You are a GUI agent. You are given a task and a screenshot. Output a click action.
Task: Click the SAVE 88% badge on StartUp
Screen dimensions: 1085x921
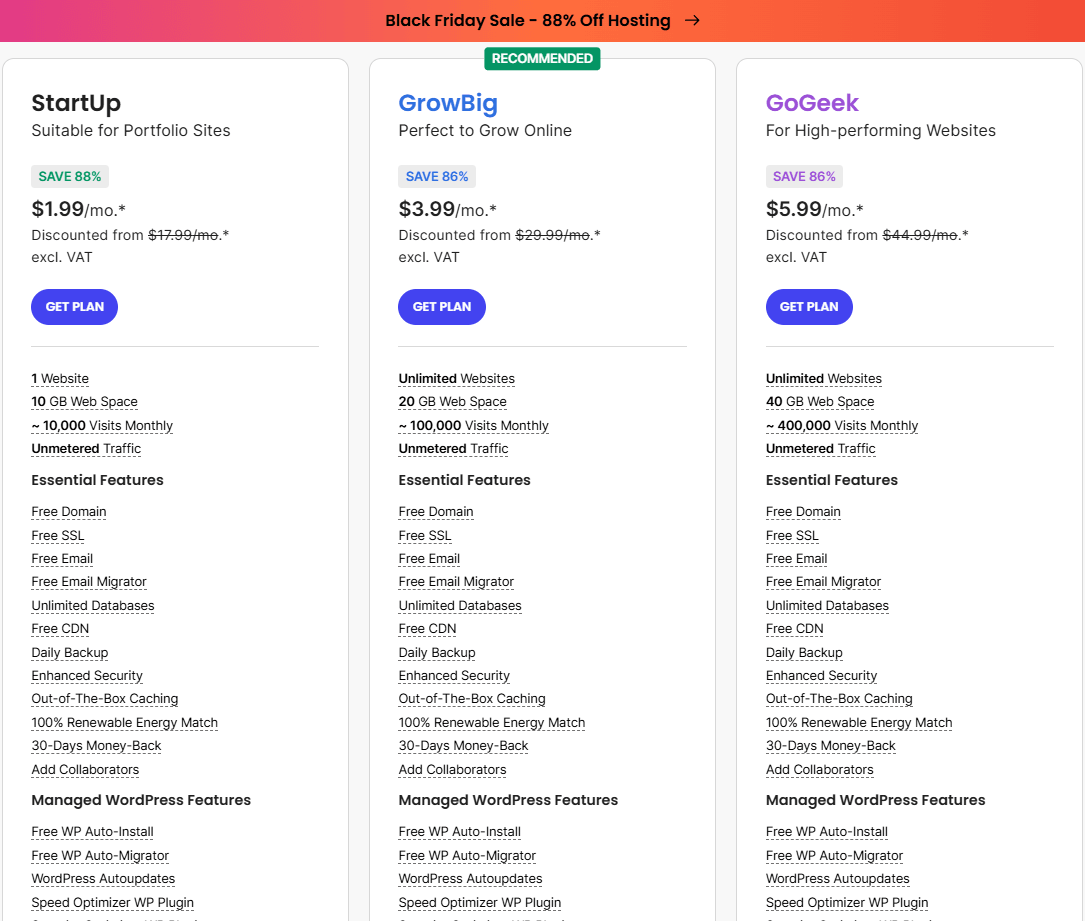[x=70, y=177]
